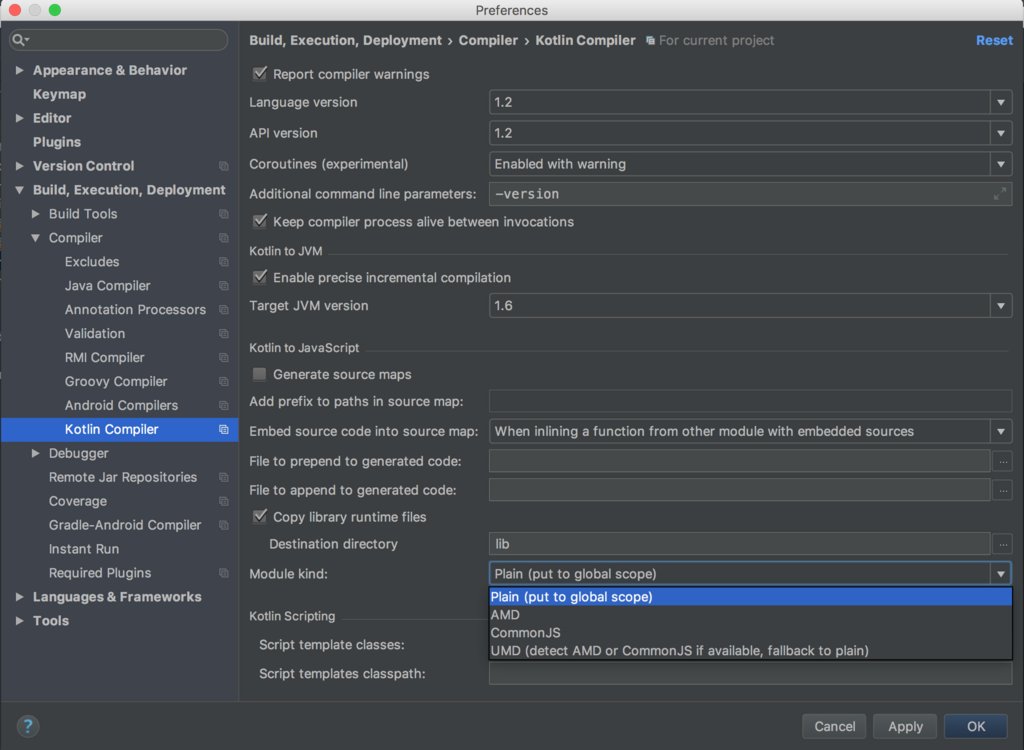Click 'Build, Execution, Deployment' in the breadcrumb

coord(345,41)
